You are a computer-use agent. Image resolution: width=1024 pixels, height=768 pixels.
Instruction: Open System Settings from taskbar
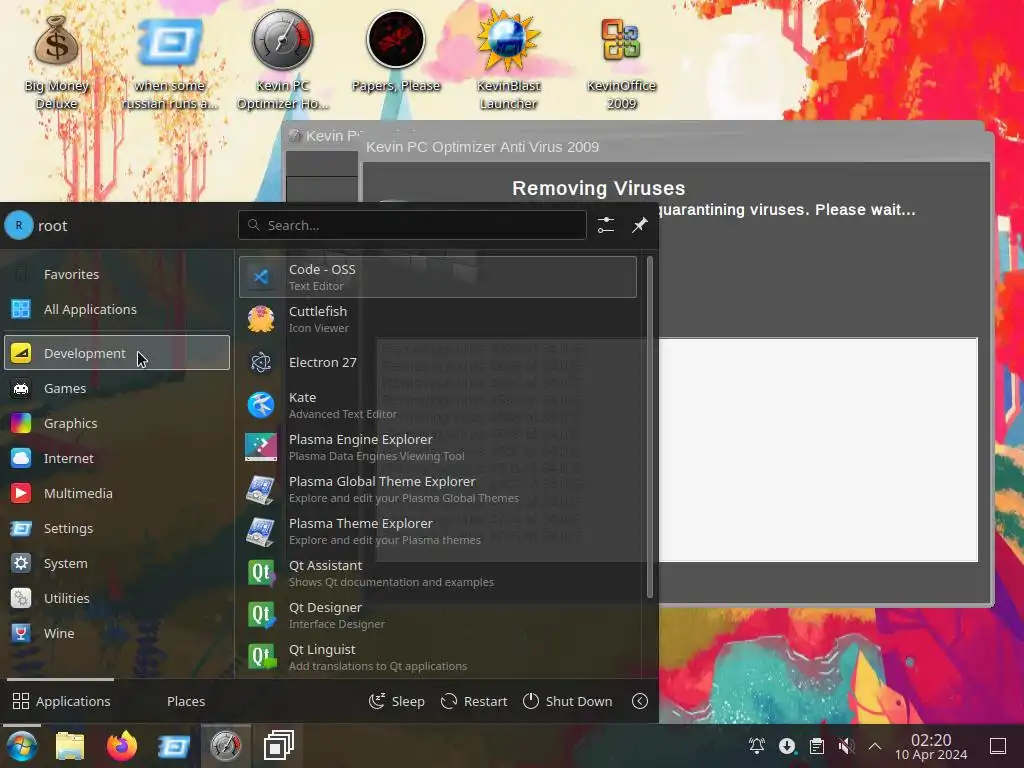173,746
